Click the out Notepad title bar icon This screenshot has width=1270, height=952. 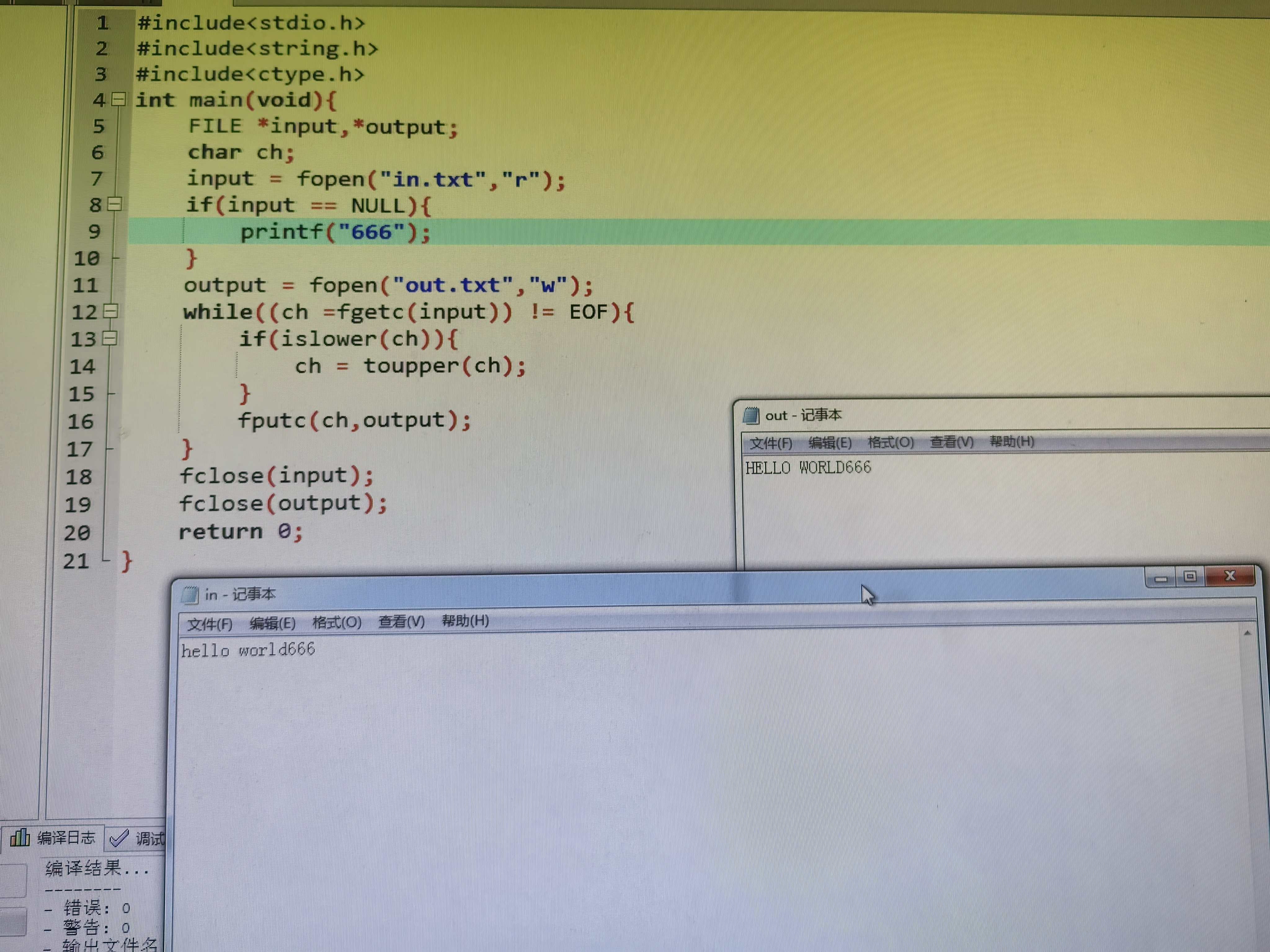(x=751, y=416)
